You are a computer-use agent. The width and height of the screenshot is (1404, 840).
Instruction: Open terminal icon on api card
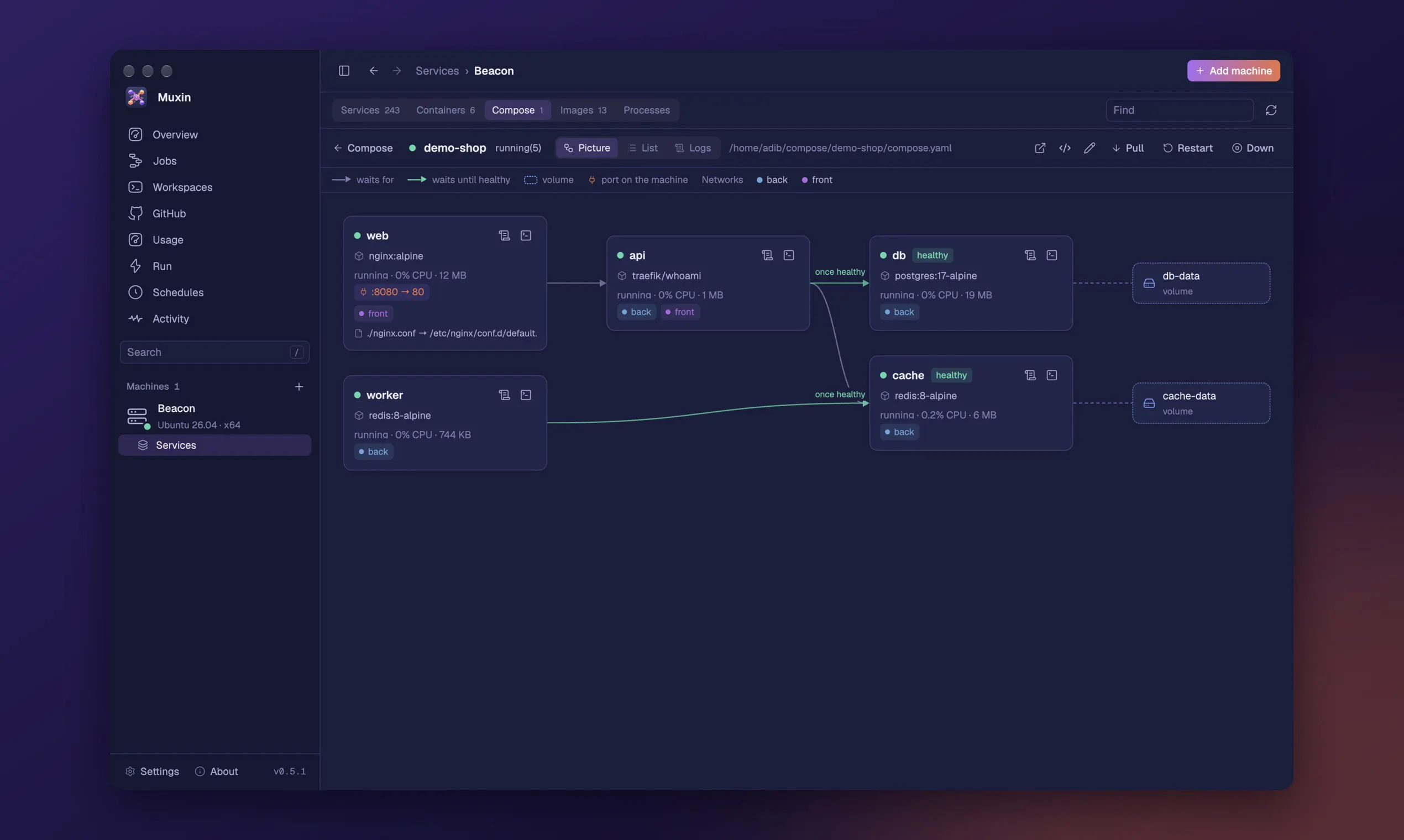tap(788, 255)
